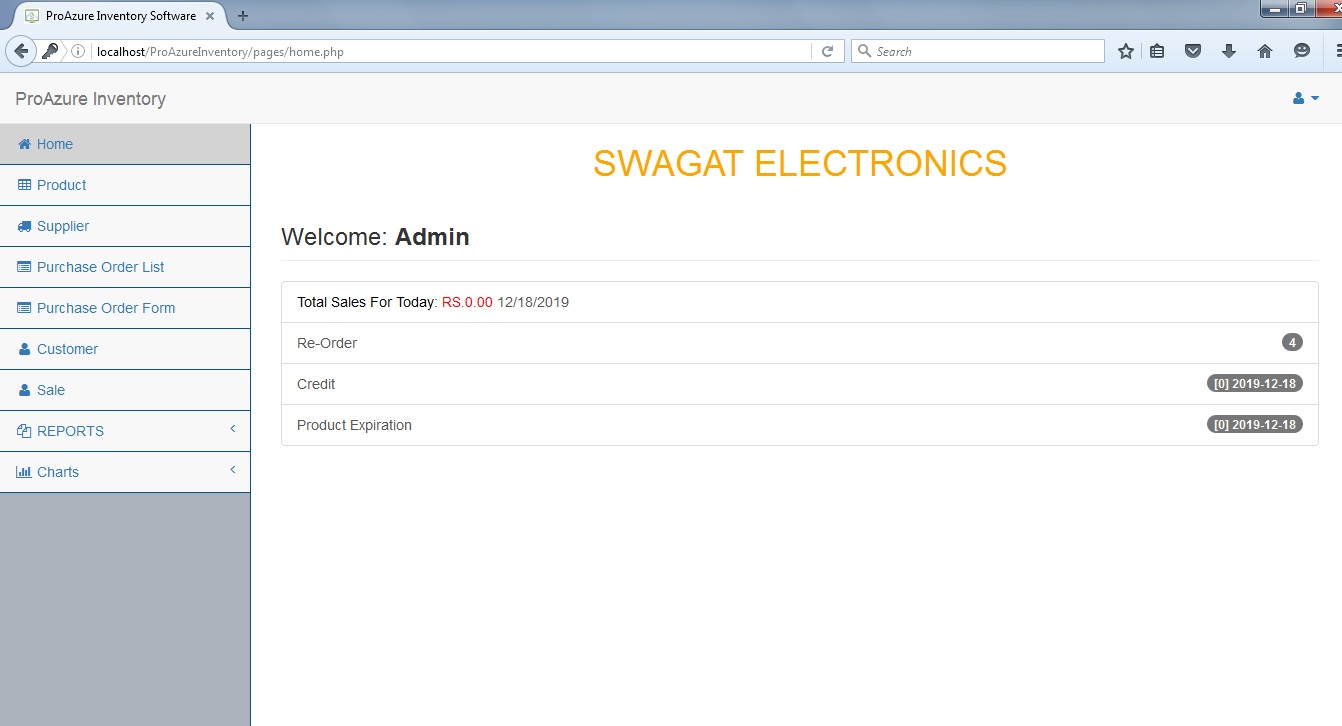Screen dimensions: 1342x726
Task: Open the Sale menu item
Action: click(x=51, y=390)
